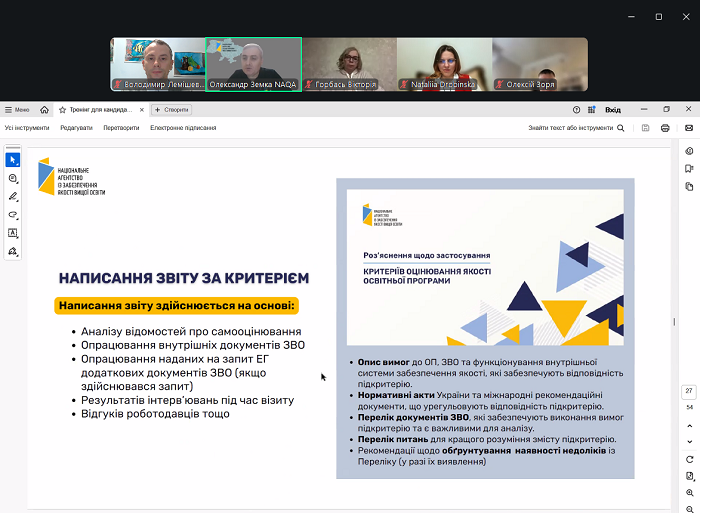Go to the Acrobat home icon

pos(44,110)
